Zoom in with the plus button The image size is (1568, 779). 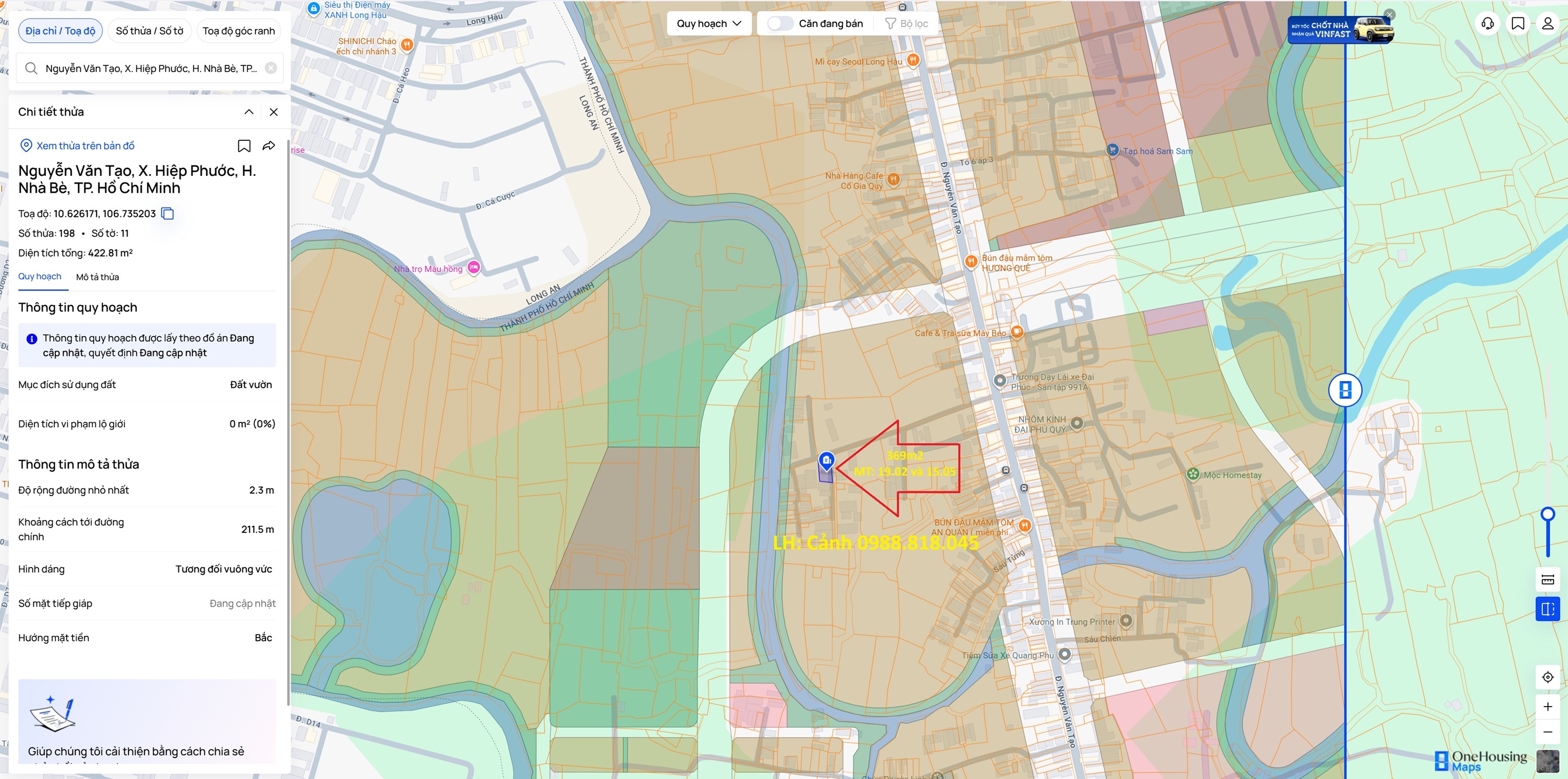pyautogui.click(x=1548, y=707)
